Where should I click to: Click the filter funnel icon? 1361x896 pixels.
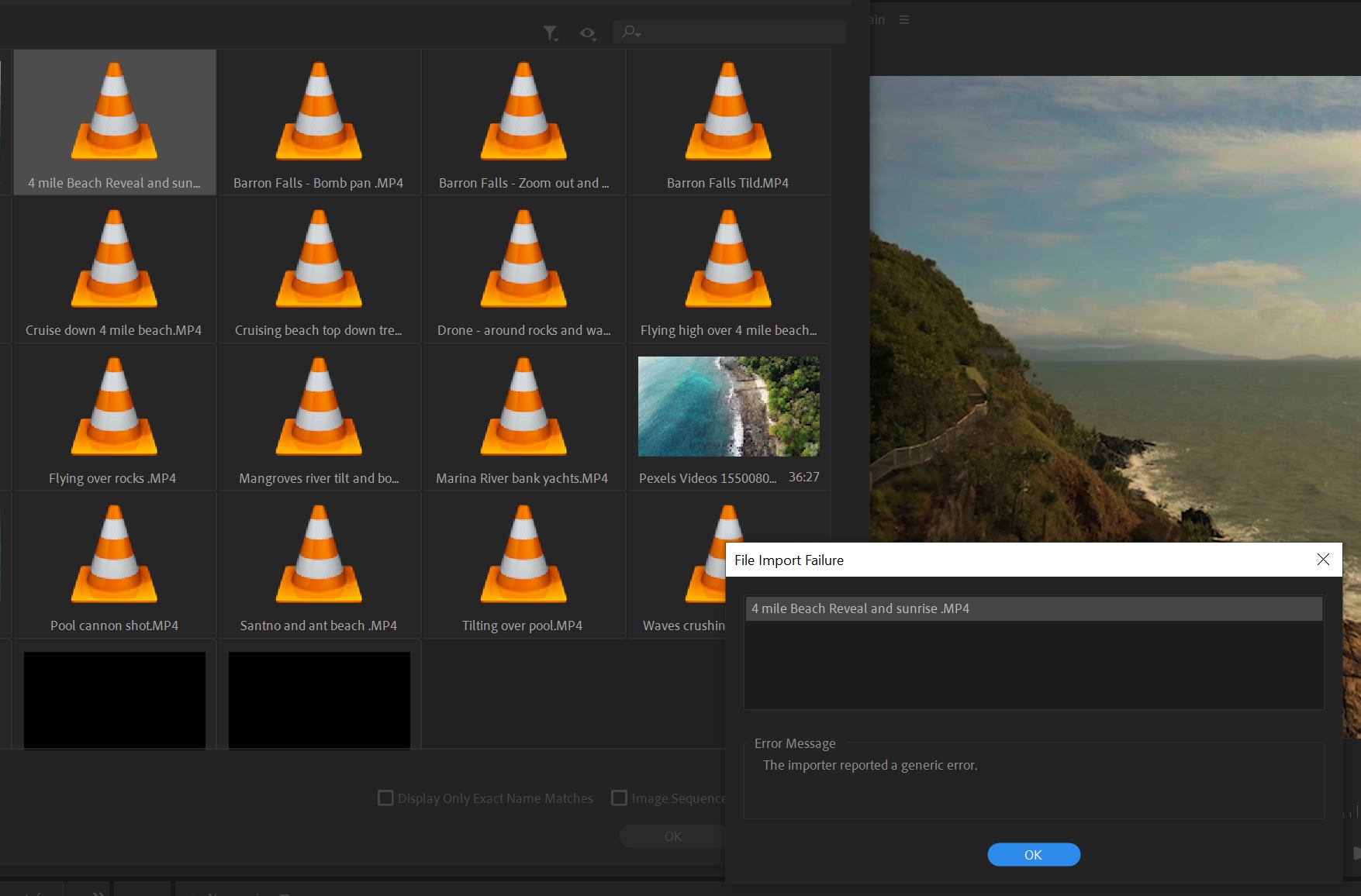[550, 33]
